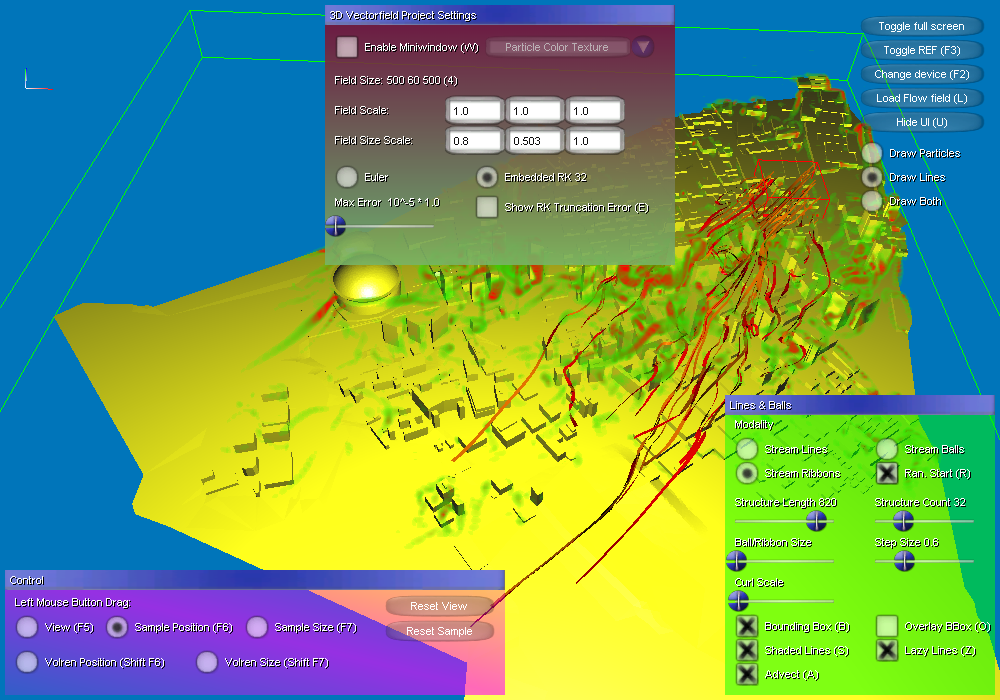This screenshot has width=1000, height=700.
Task: Select Volren Position drag mode
Action: click(x=27, y=662)
